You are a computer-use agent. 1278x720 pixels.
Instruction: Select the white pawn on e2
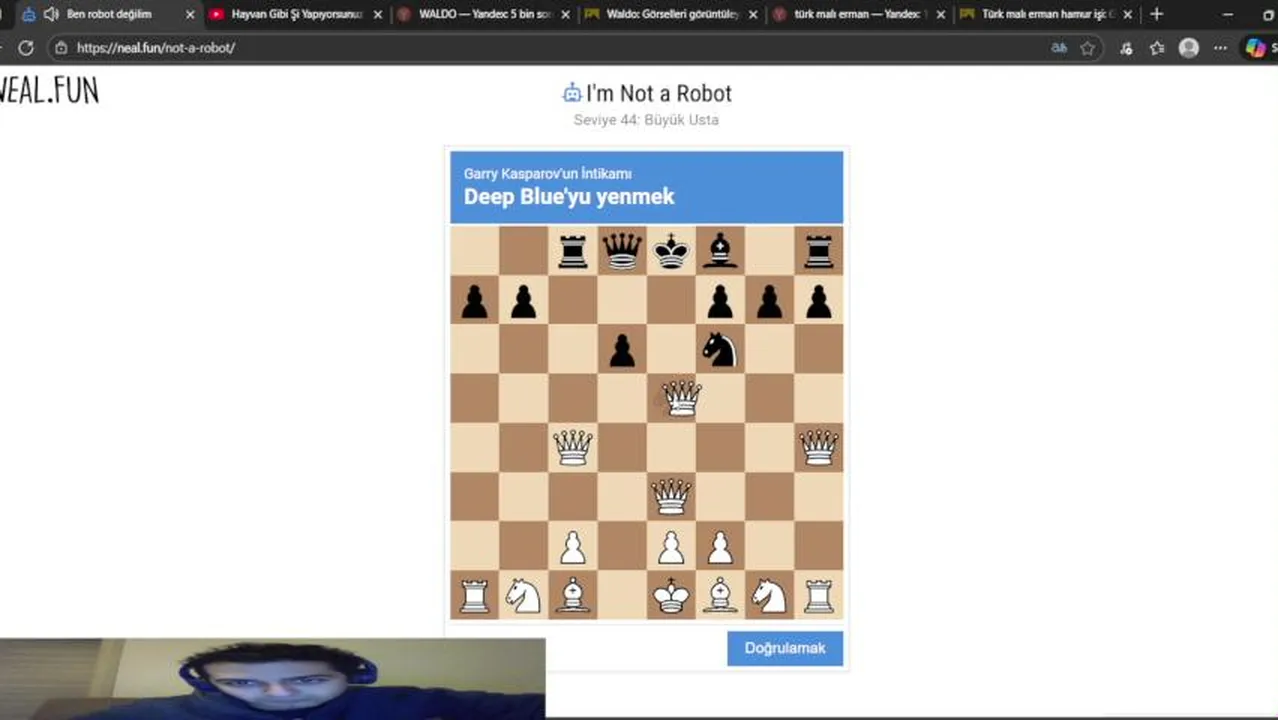point(671,546)
